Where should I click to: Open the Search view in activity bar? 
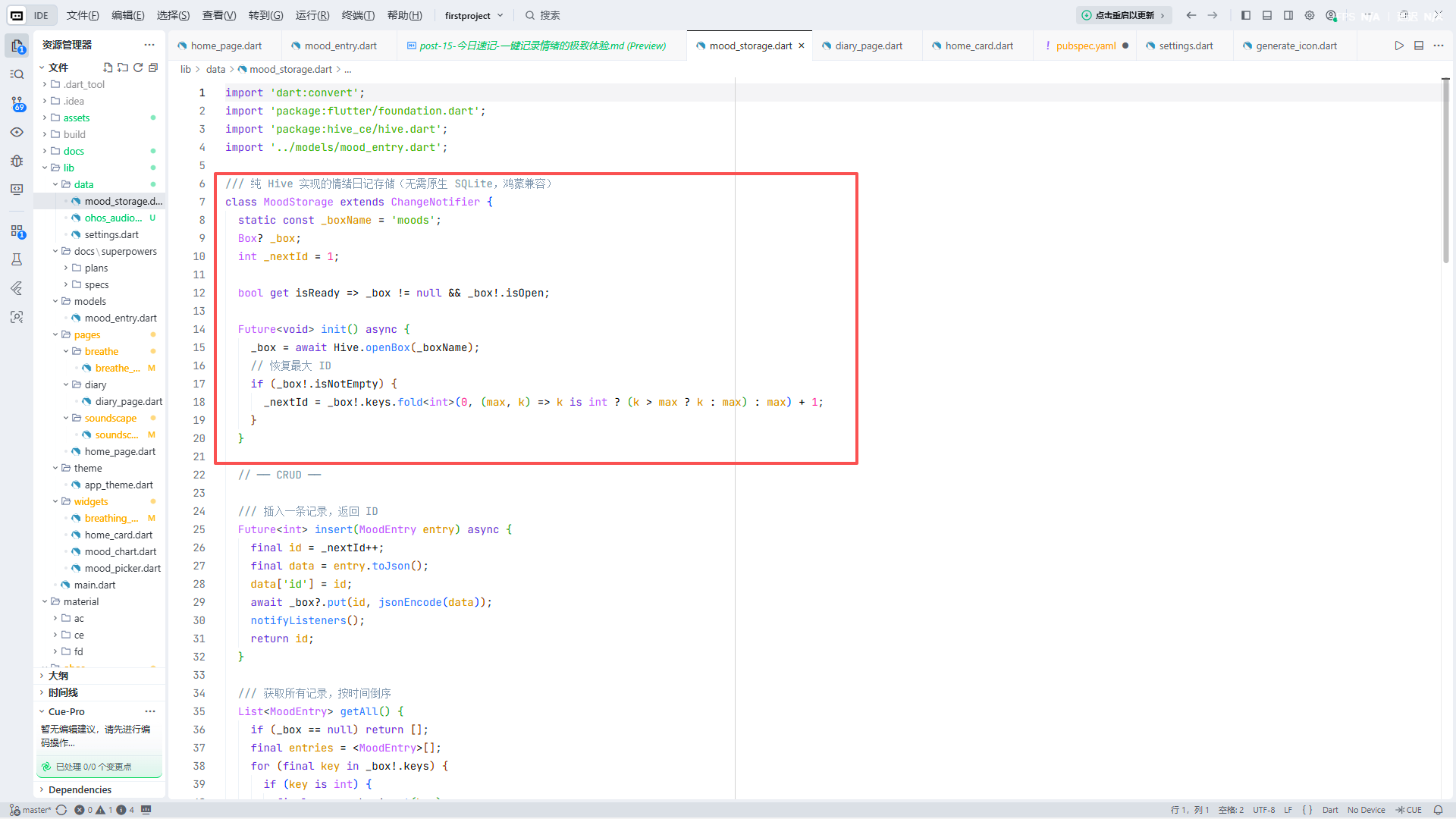pyautogui.click(x=17, y=74)
